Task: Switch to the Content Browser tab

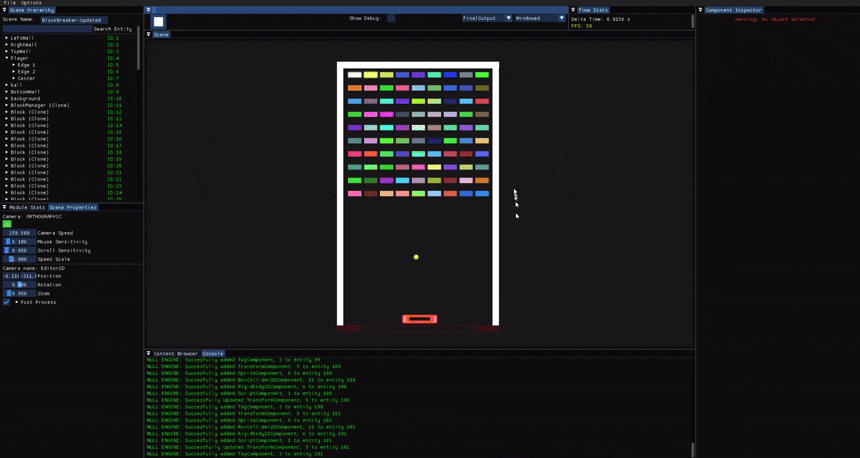Action: pyautogui.click(x=176, y=353)
